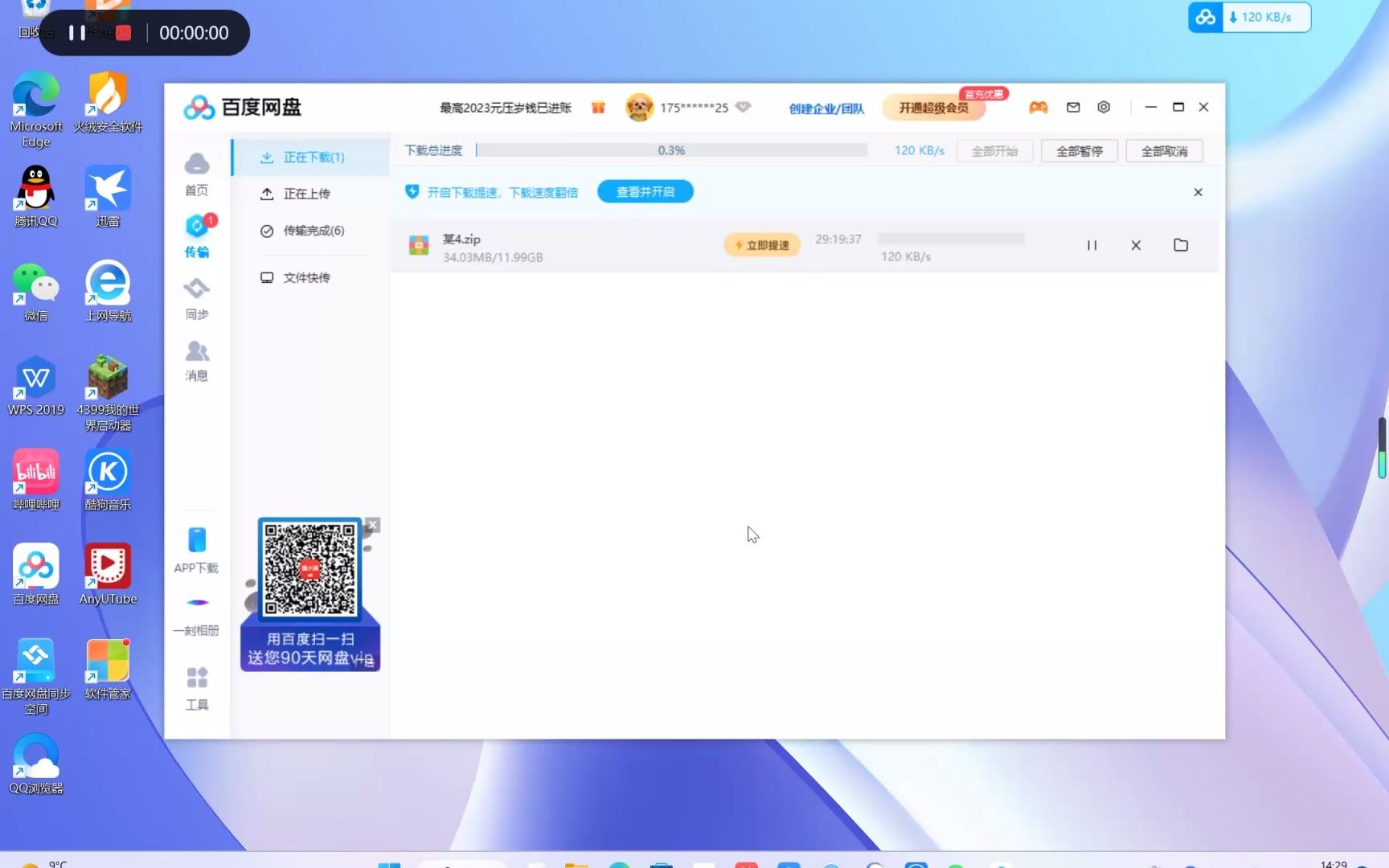The width and height of the screenshot is (1389, 868).
Task: Click 开通超级会员 button
Action: click(x=934, y=108)
